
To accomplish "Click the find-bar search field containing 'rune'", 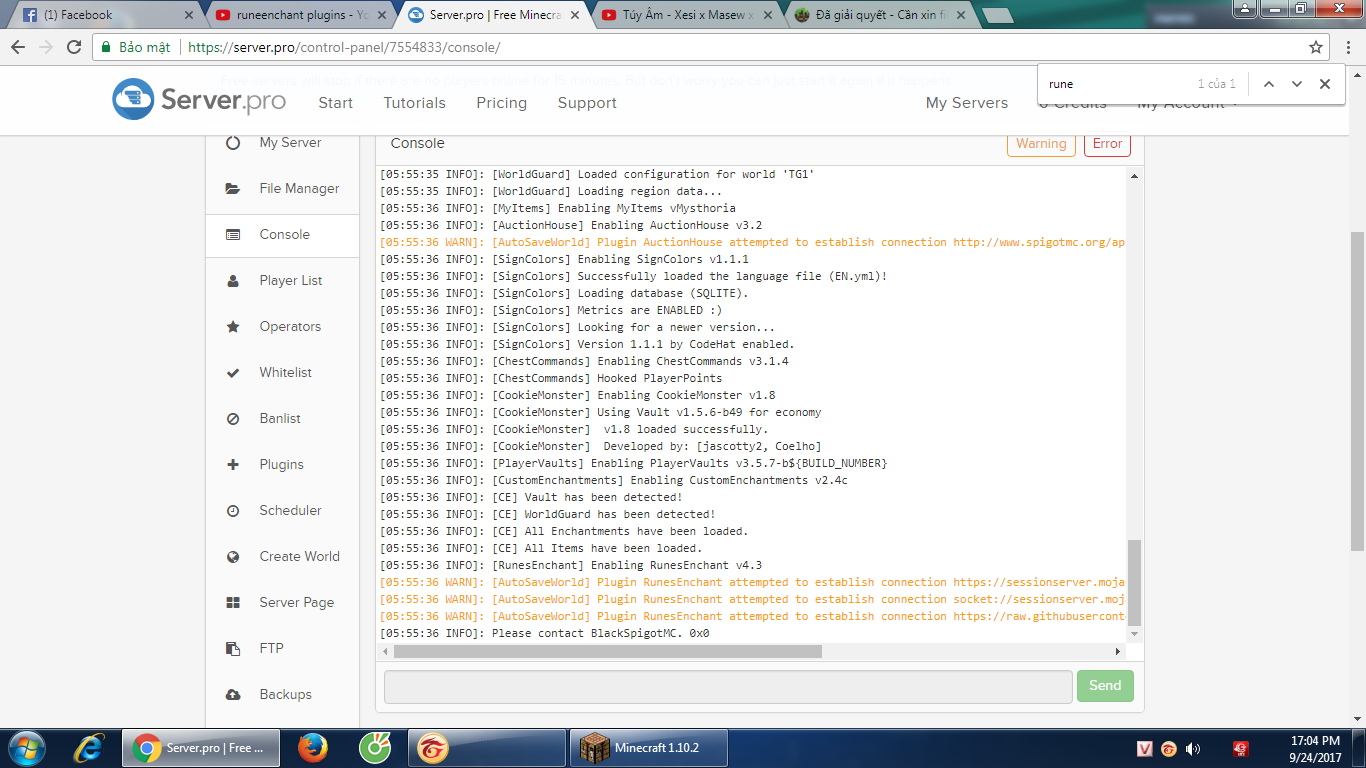I will 1115,84.
